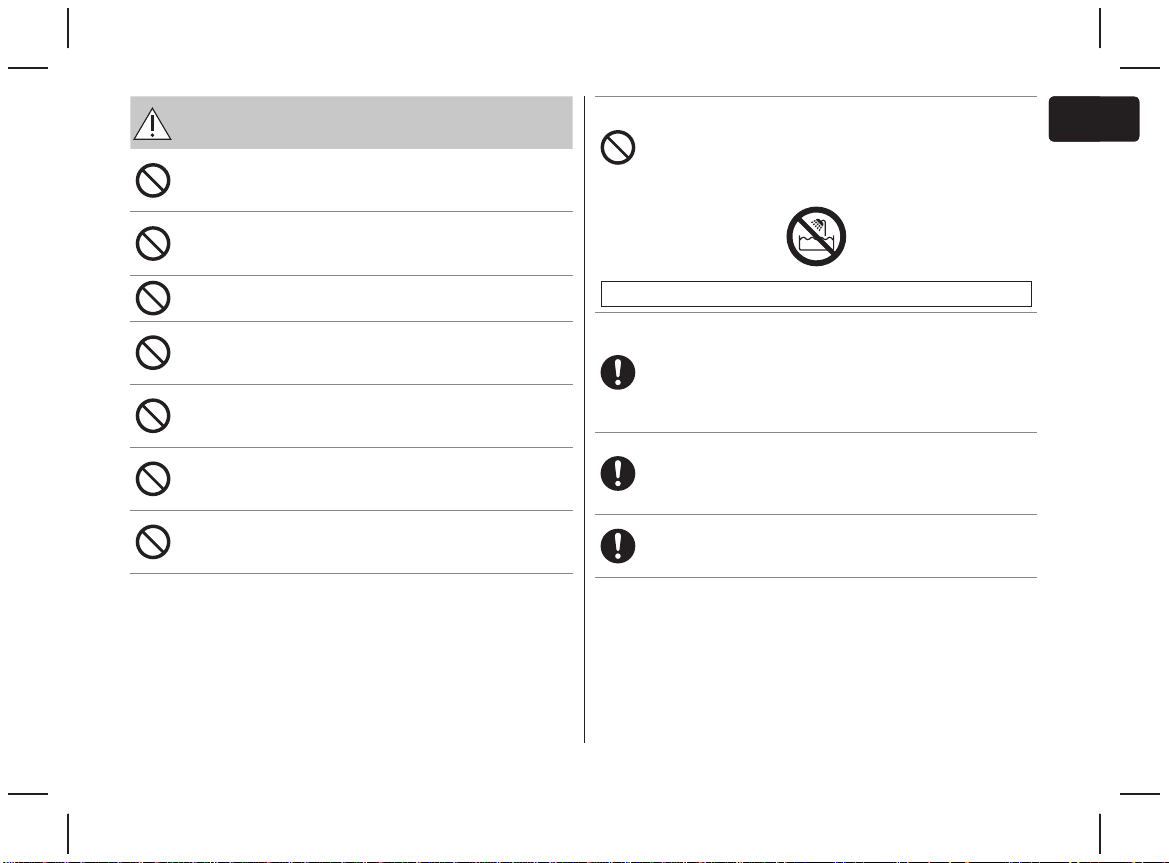The height and width of the screenshot is (863, 1169).
Task: Click the first prohibition icon under the warning header
Action: coord(153,180)
